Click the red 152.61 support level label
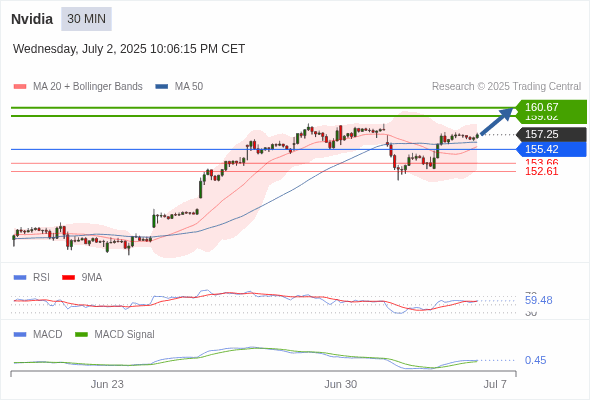The width and height of the screenshot is (590, 400). click(x=542, y=172)
